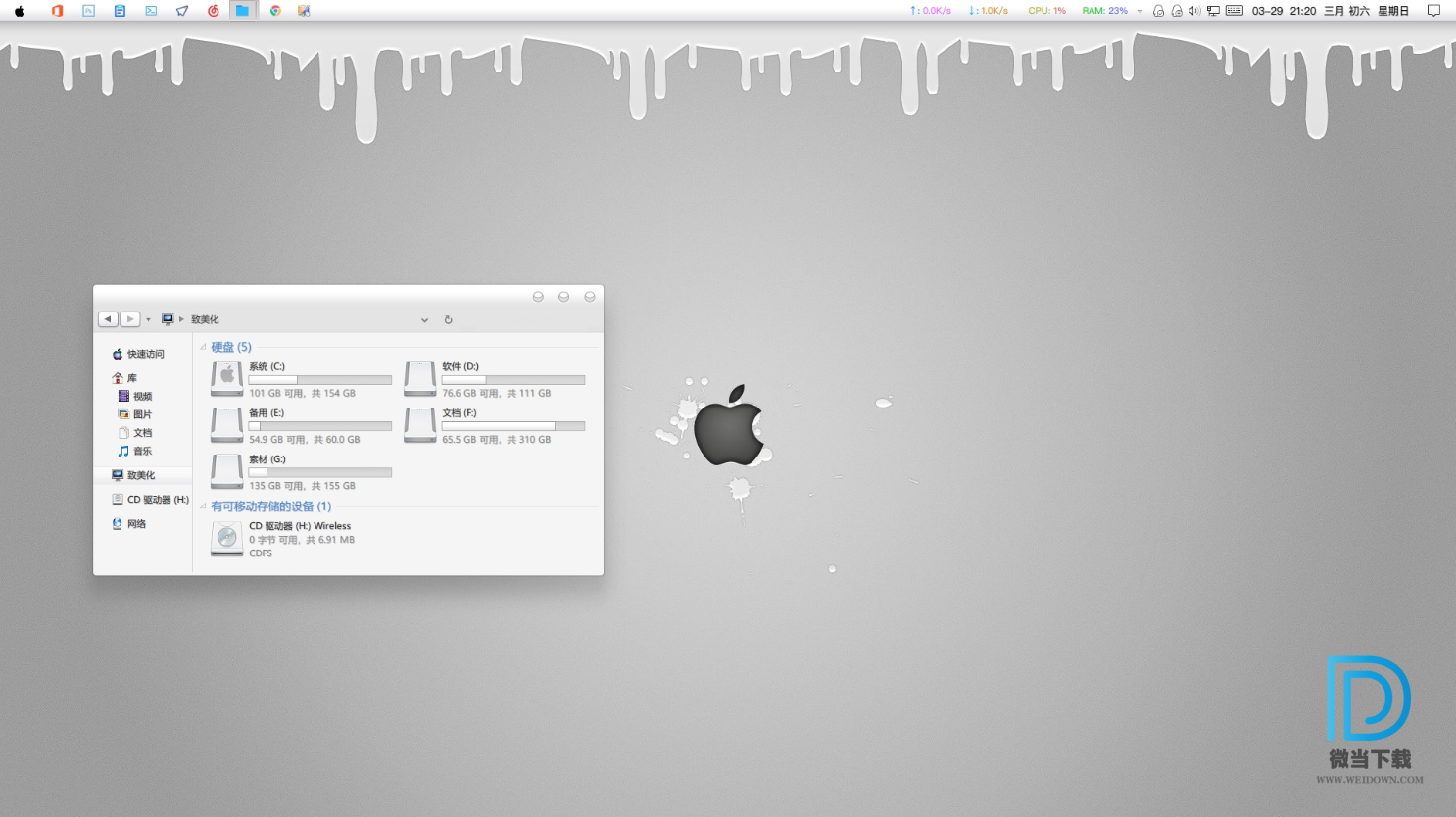Open NetEase Cloud Music red icon
This screenshot has width=1456, height=817.
(214, 11)
